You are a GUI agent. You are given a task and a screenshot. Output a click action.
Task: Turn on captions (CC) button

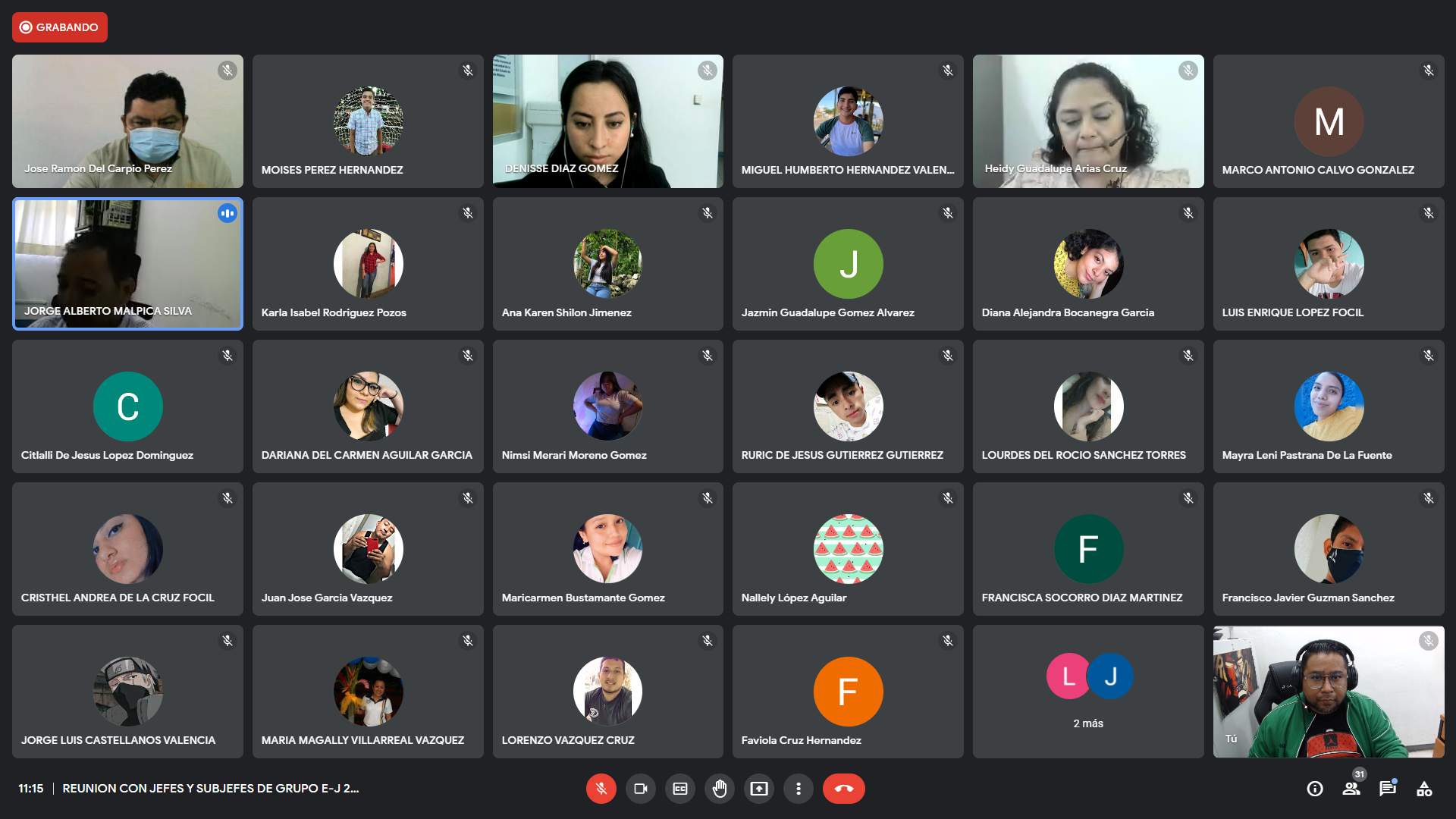[x=680, y=789]
